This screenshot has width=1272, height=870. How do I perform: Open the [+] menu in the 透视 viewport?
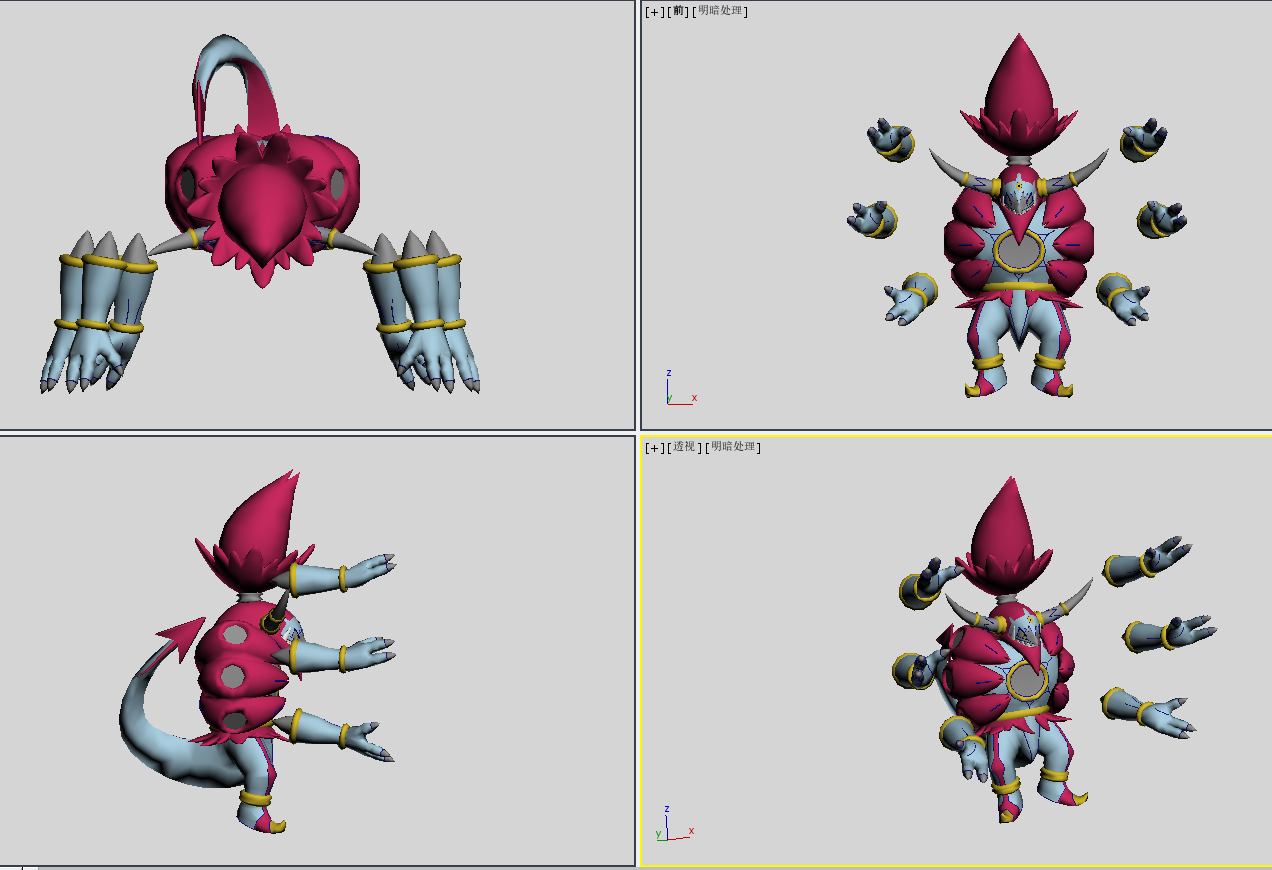click(x=654, y=447)
